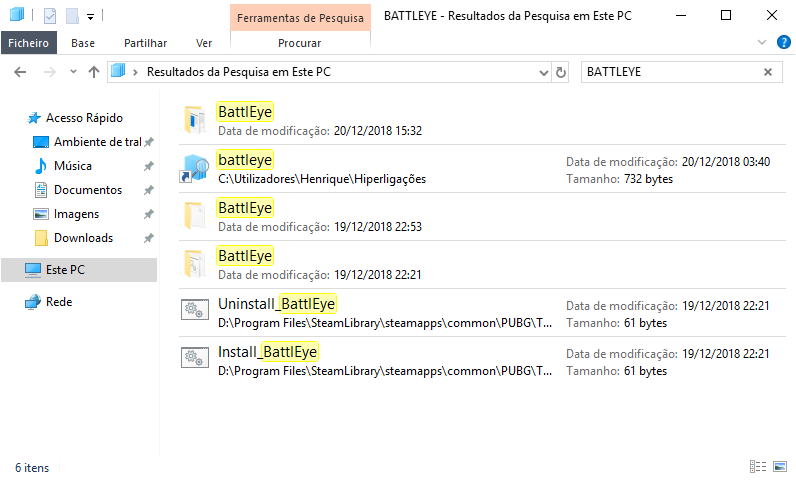This screenshot has width=796, height=480.
Task: Refresh the search results
Action: pos(560,73)
